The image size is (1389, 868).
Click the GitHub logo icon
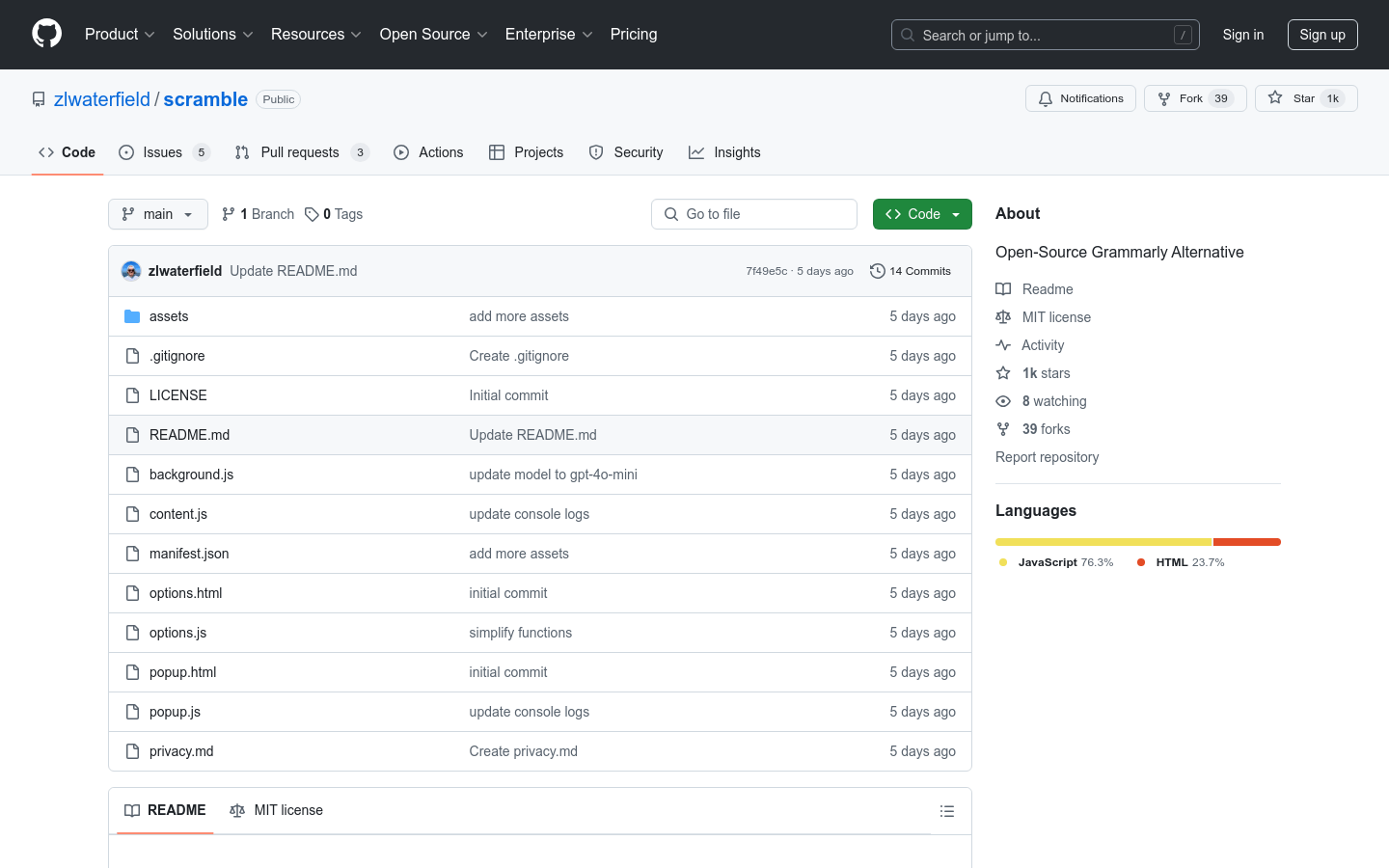[46, 34]
